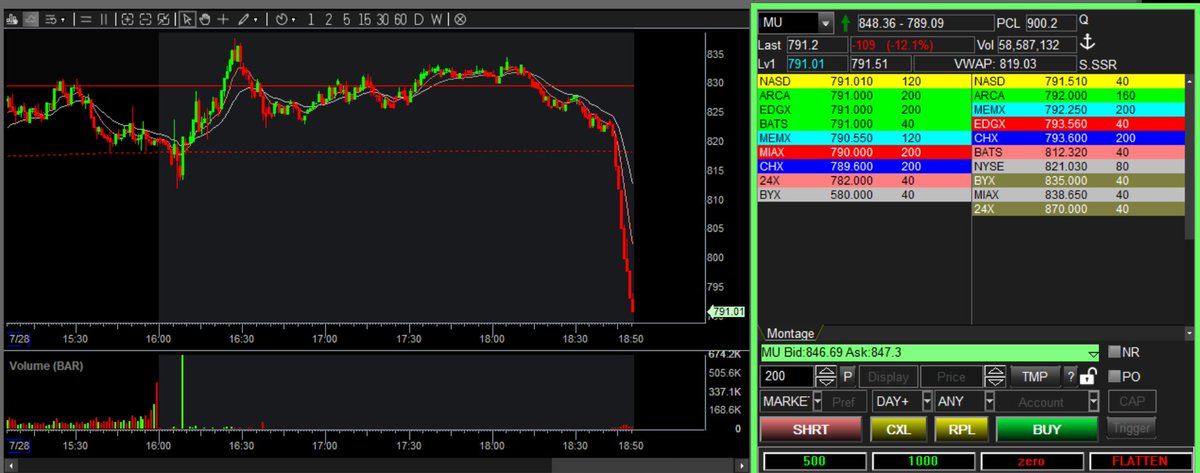Switch chart to 5 minute timeframe

(x=346, y=19)
